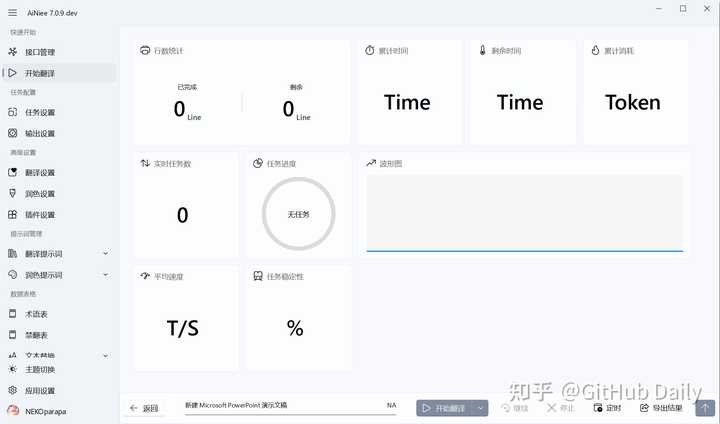Click the 返回 back button
The image size is (720, 424).
pos(146,408)
